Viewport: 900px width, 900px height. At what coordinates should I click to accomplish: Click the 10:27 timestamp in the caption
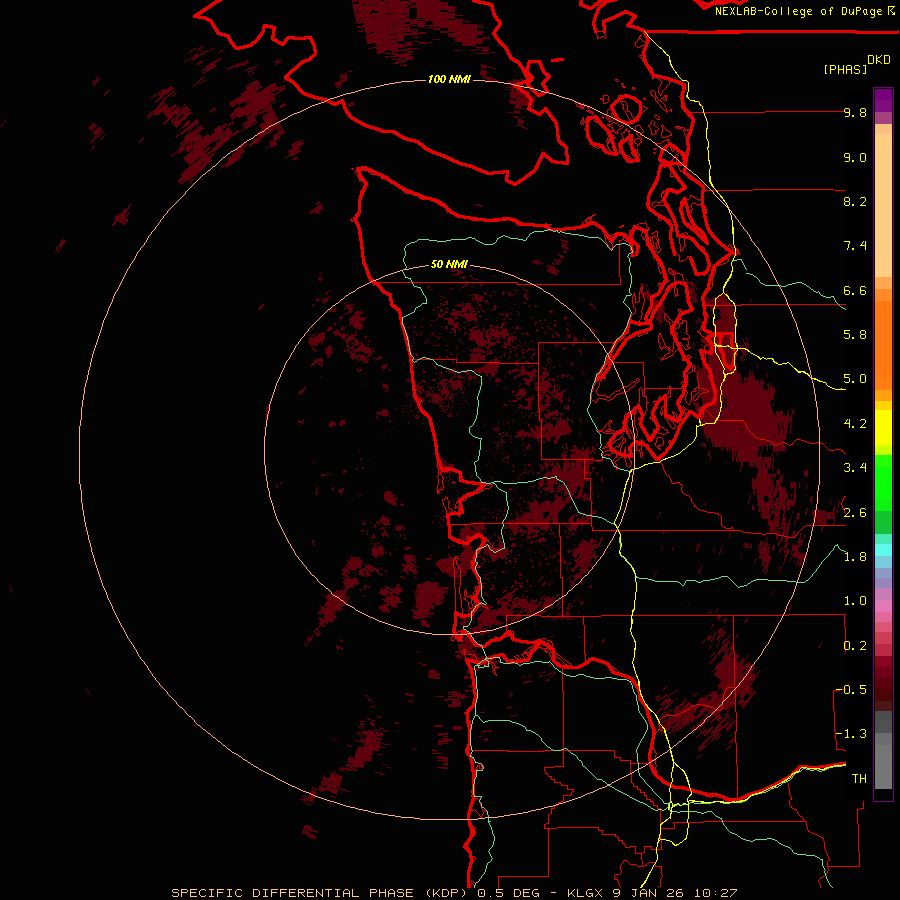pos(715,893)
